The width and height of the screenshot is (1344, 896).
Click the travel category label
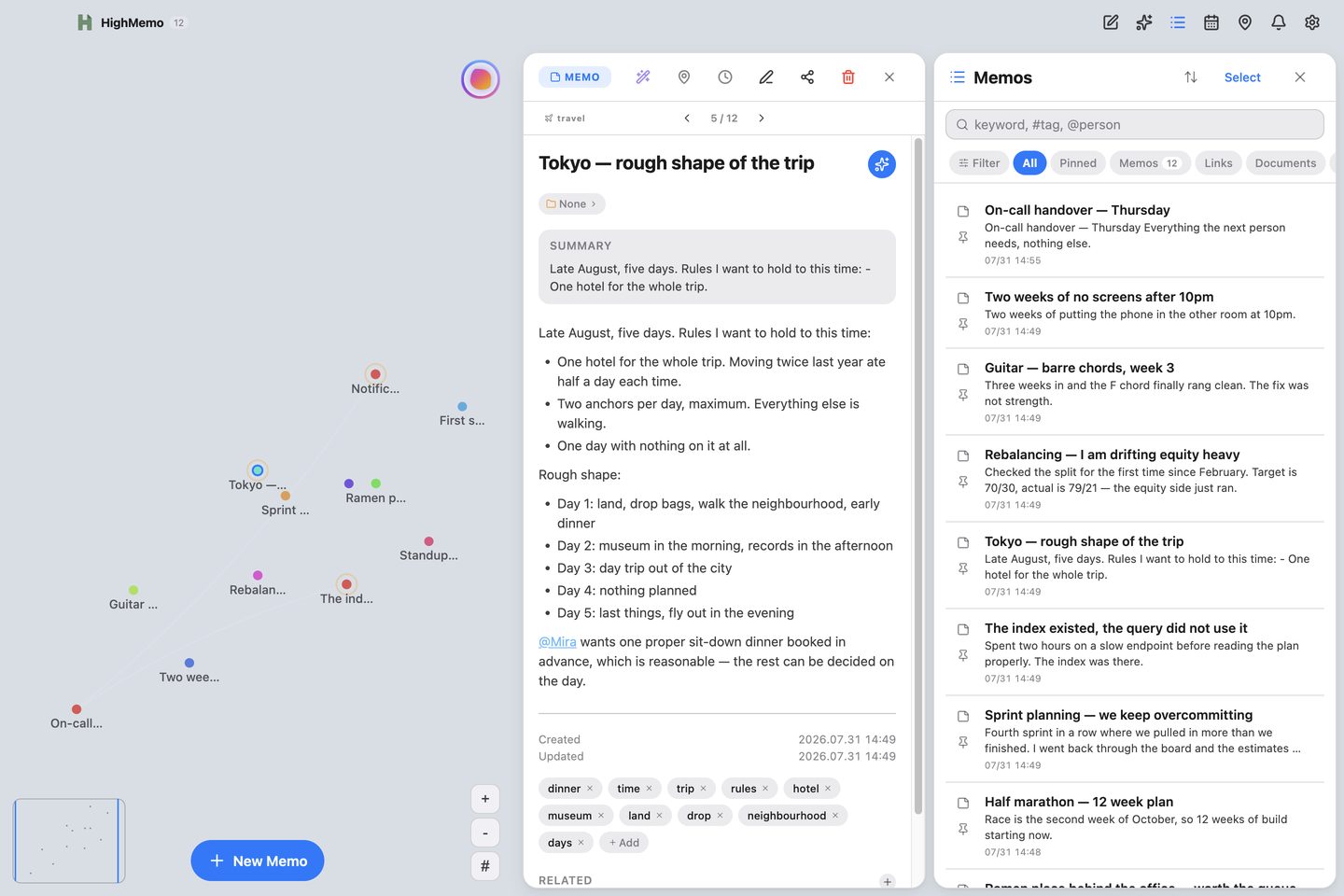pos(565,119)
